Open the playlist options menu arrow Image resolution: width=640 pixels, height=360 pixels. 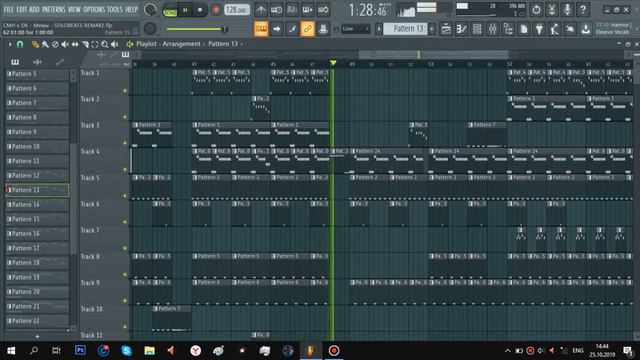pos(10,44)
